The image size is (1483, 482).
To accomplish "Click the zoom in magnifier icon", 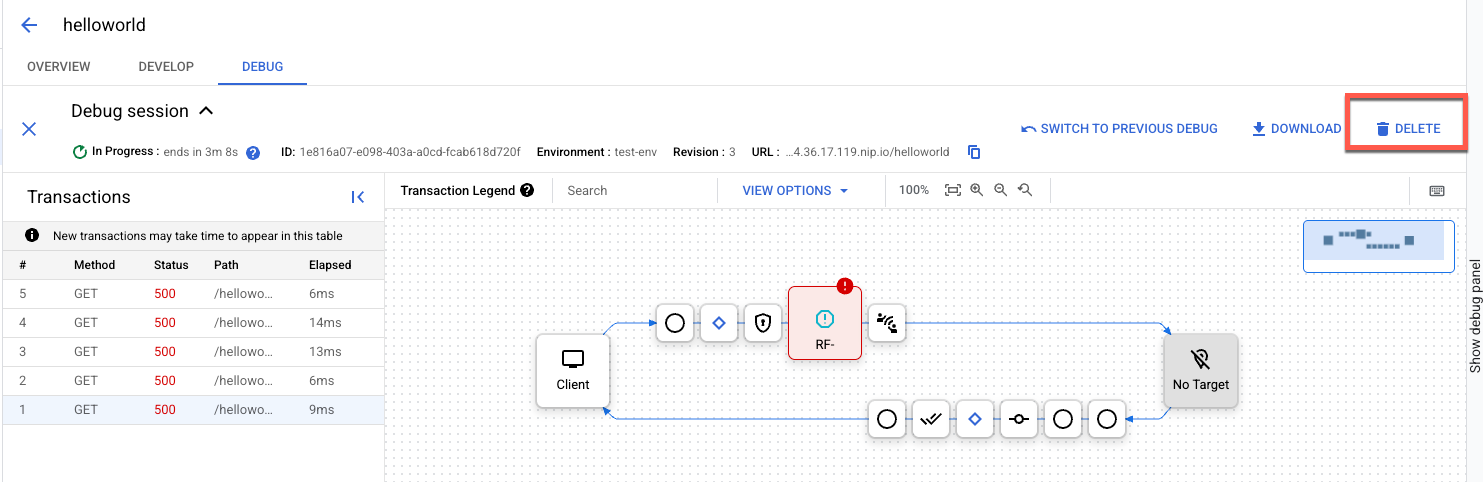I will 976,190.
